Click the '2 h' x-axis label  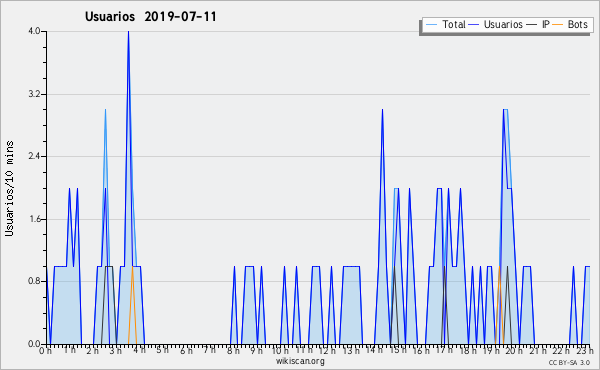click(93, 351)
